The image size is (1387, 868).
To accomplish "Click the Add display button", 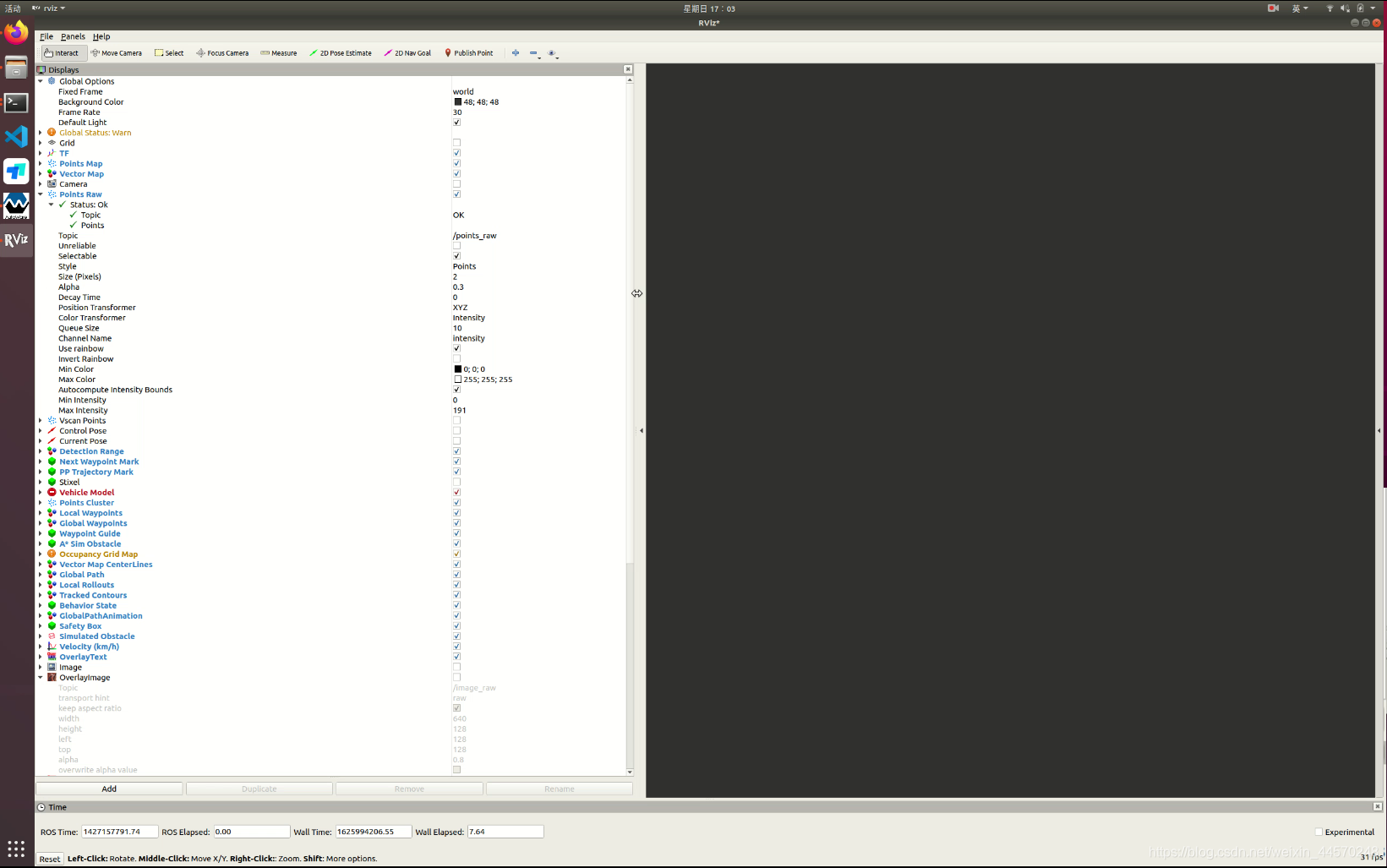I will click(109, 789).
